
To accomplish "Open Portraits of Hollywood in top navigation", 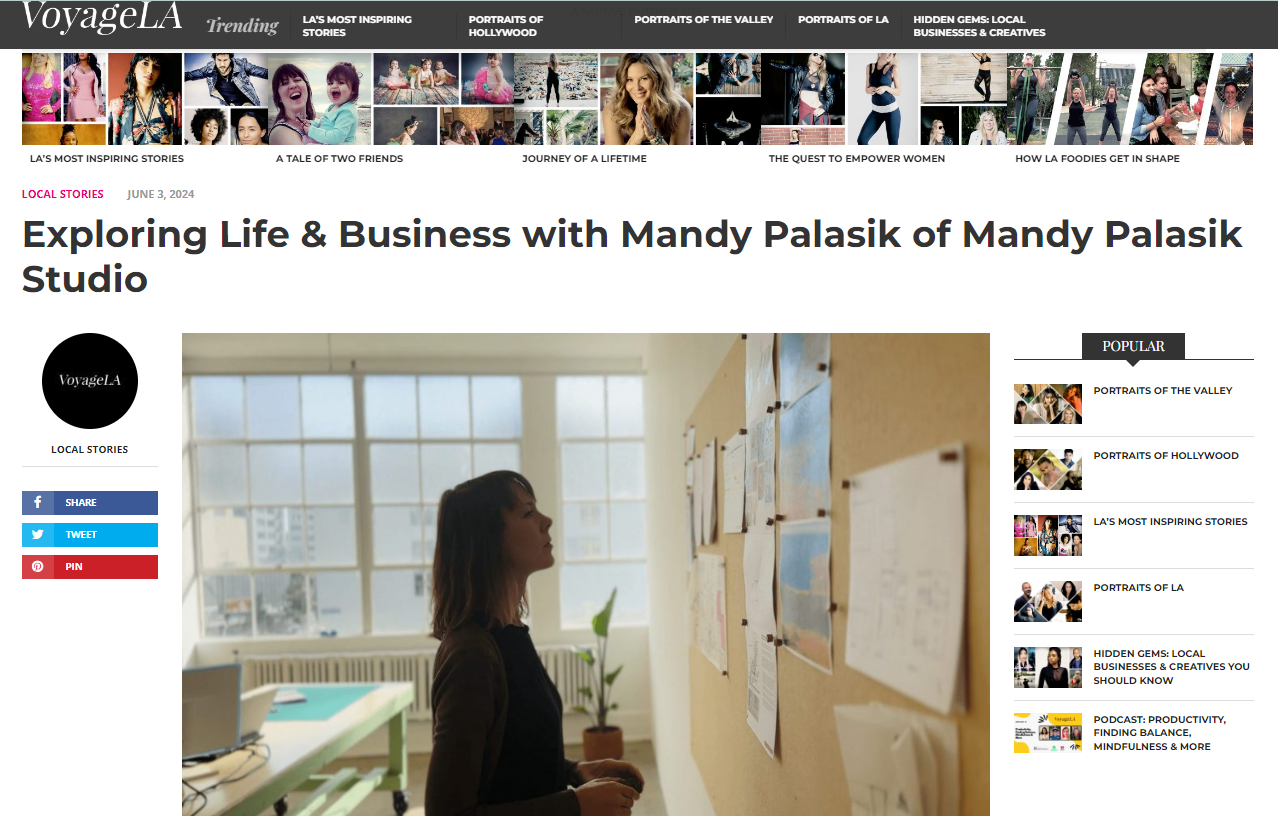I will (x=506, y=26).
